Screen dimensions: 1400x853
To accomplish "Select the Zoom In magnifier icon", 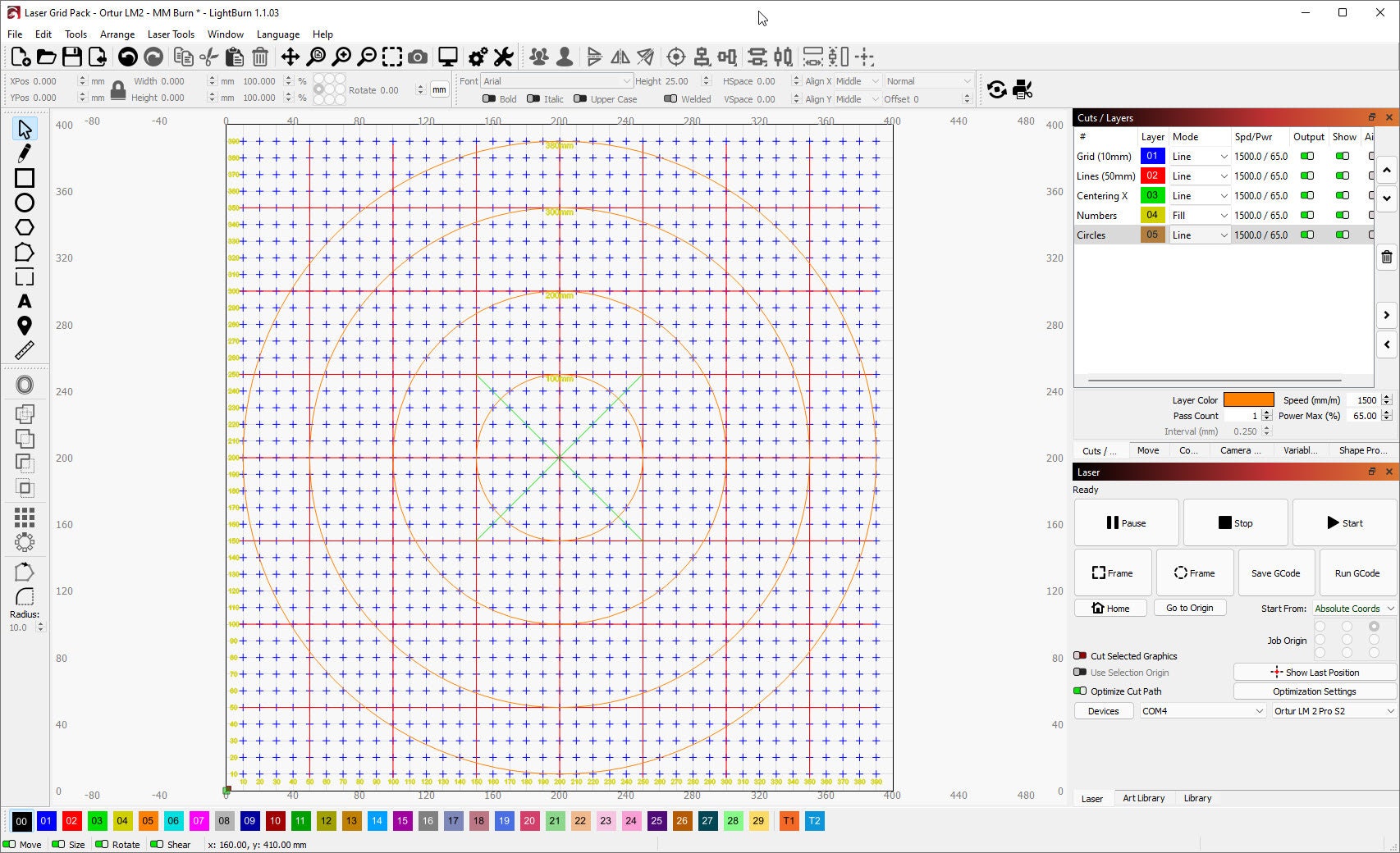I will [342, 57].
